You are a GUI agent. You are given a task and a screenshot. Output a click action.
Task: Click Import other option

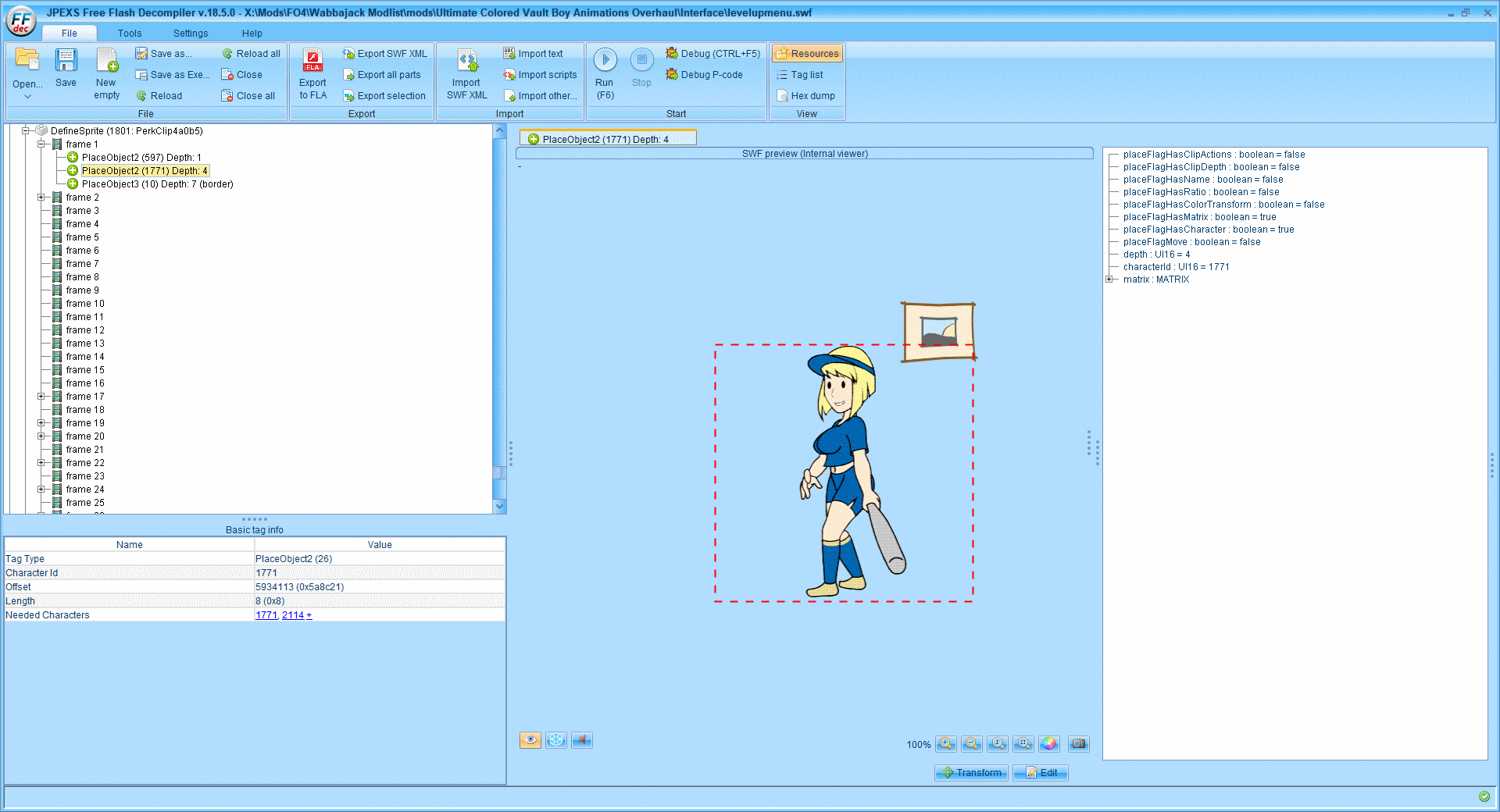[x=540, y=96]
